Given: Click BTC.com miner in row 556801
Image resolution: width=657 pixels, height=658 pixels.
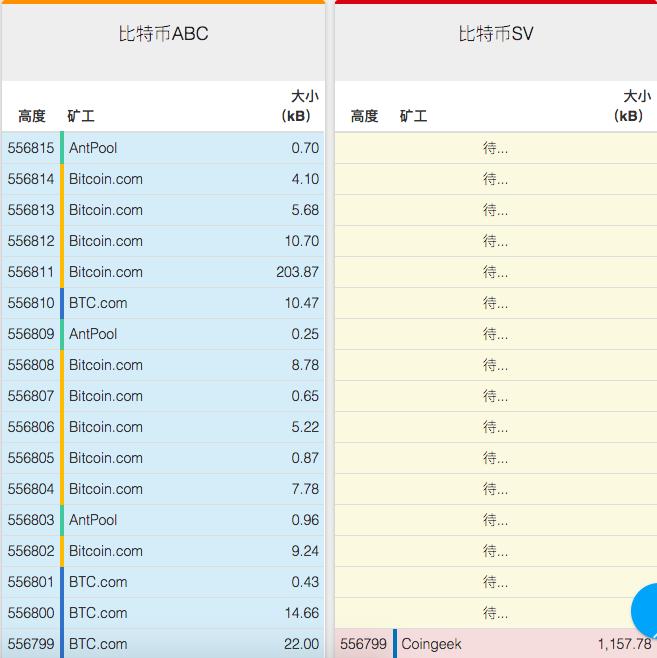Looking at the screenshot, I should [98, 582].
